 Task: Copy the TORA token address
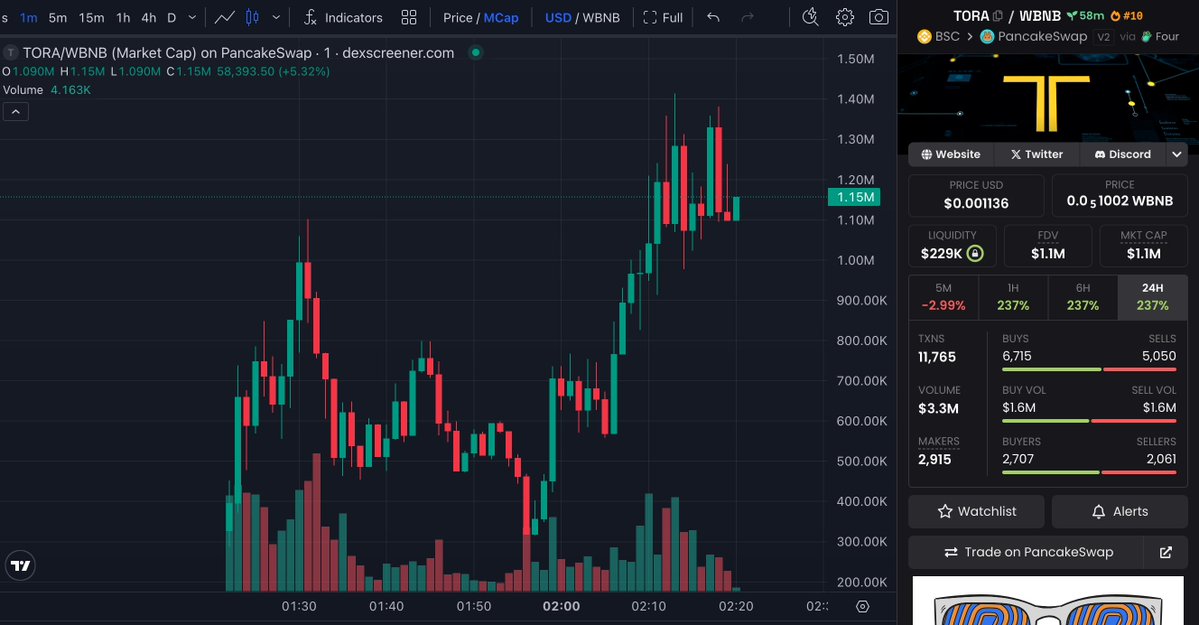pyautogui.click(x=998, y=16)
